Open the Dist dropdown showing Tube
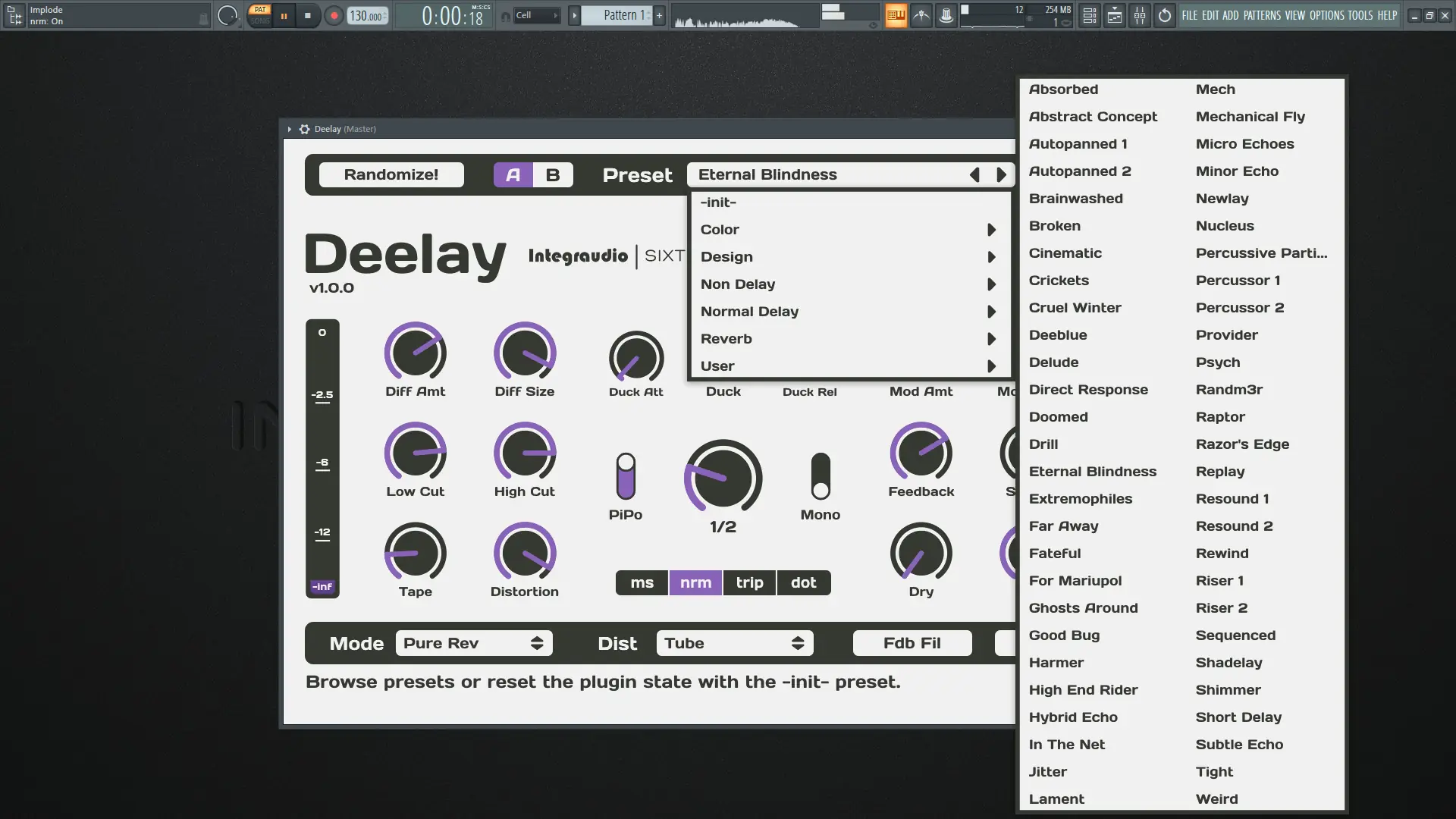 point(734,643)
